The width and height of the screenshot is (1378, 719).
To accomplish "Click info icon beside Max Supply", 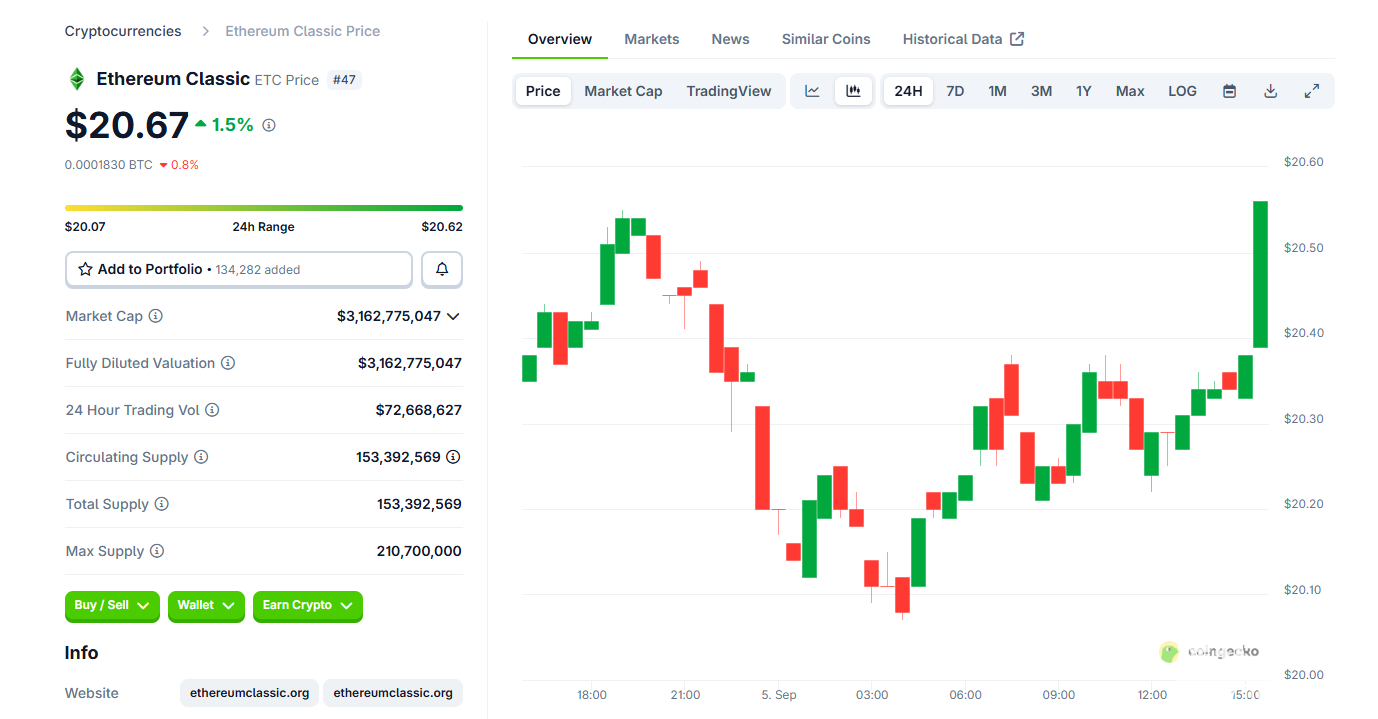I will coord(157,551).
